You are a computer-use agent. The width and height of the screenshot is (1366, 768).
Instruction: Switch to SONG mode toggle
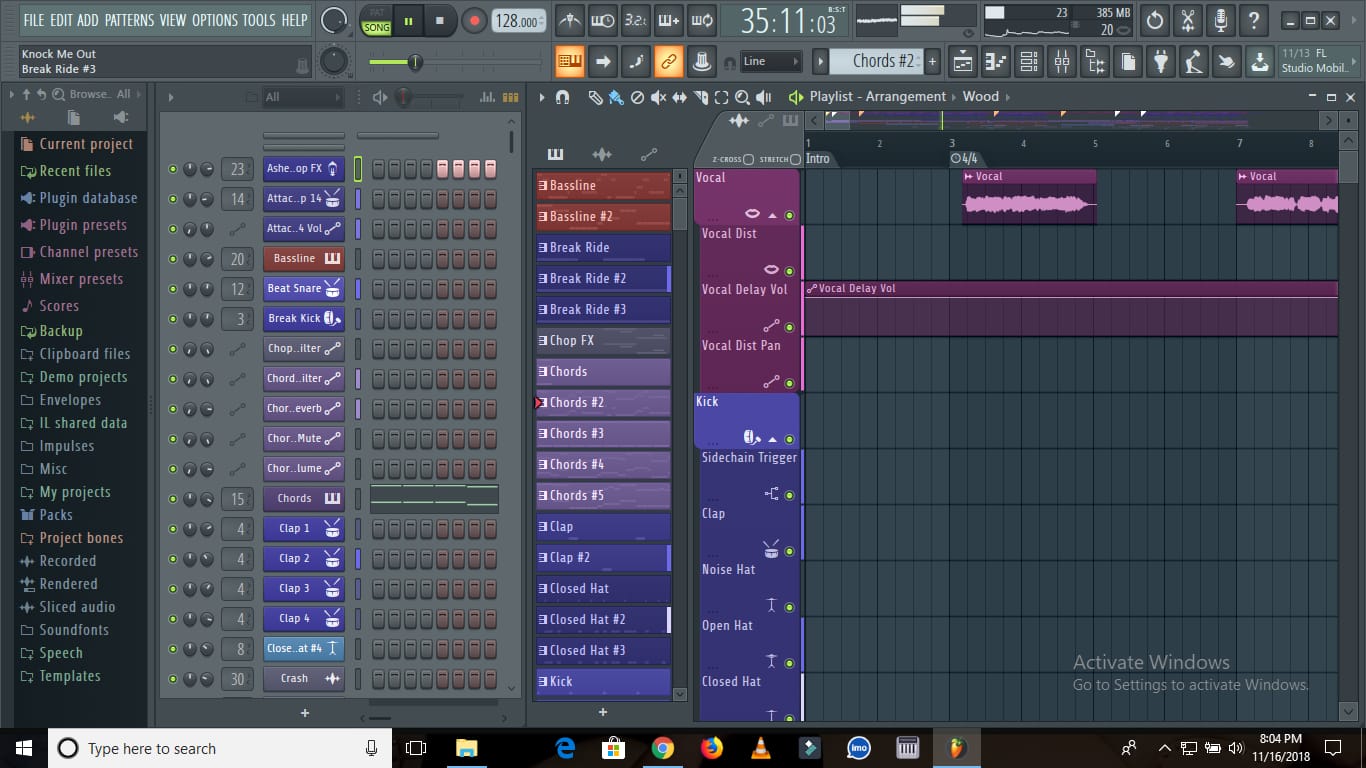[377, 26]
